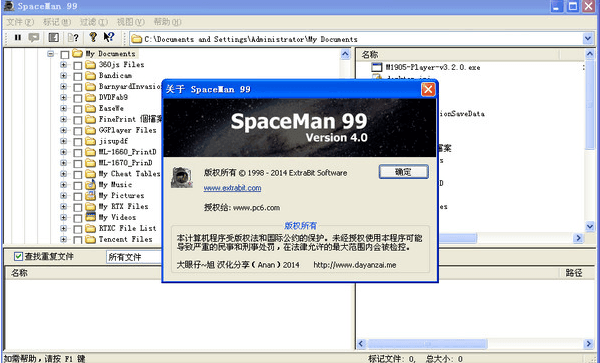600x363 pixels.
Task: Check the Bandicam checkbox
Action: pyautogui.click(x=78, y=76)
